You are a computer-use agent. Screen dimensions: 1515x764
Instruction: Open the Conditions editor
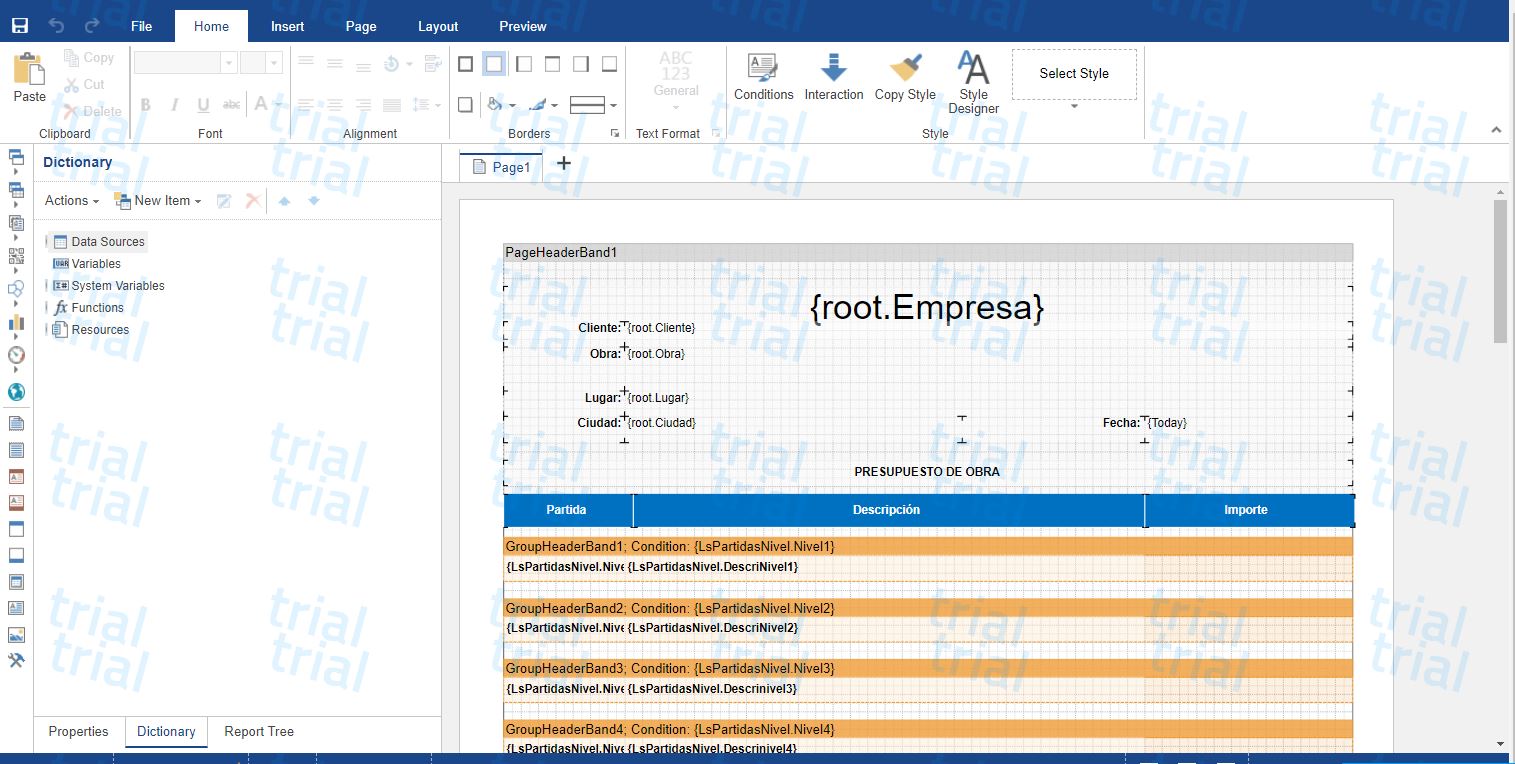763,77
